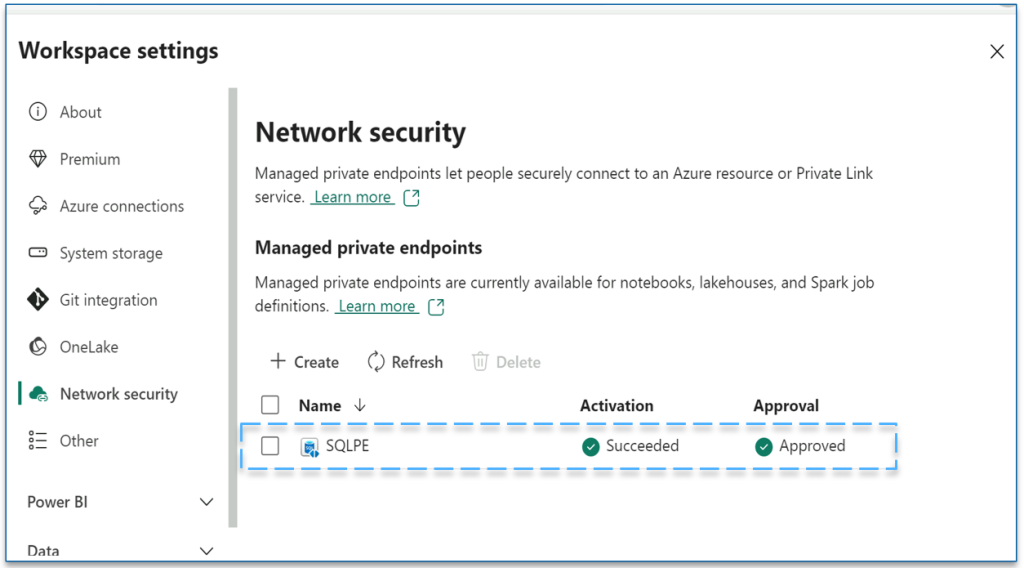Open Learn more link about managed private endpoints
Screen dimensions: 1024x568
[x=377, y=306]
